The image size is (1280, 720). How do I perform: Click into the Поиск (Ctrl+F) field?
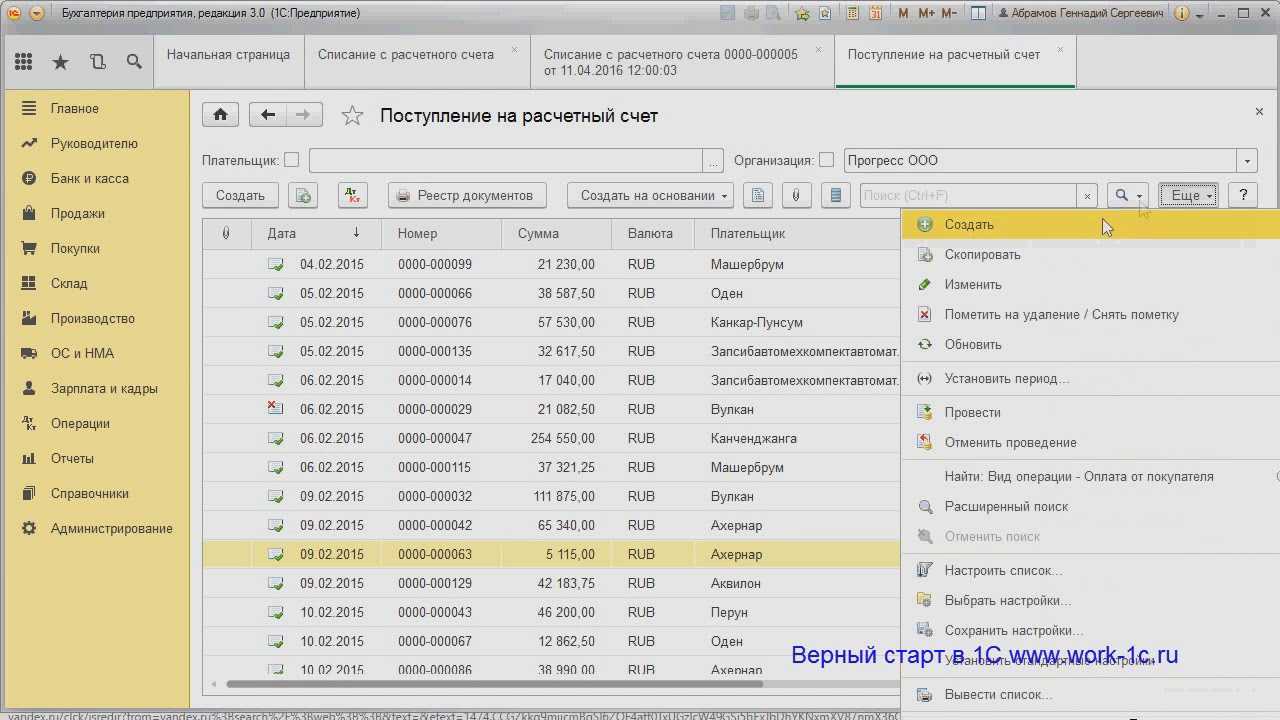[968, 196]
